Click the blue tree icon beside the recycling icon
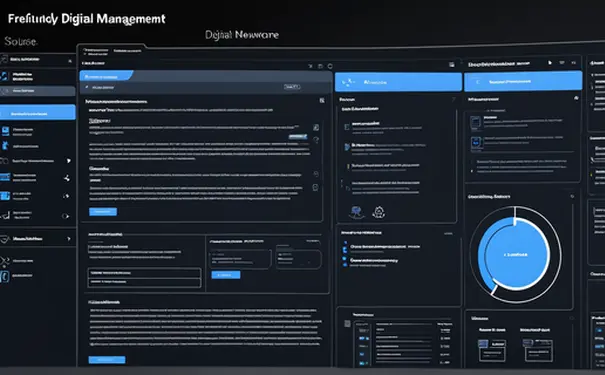 (356, 212)
